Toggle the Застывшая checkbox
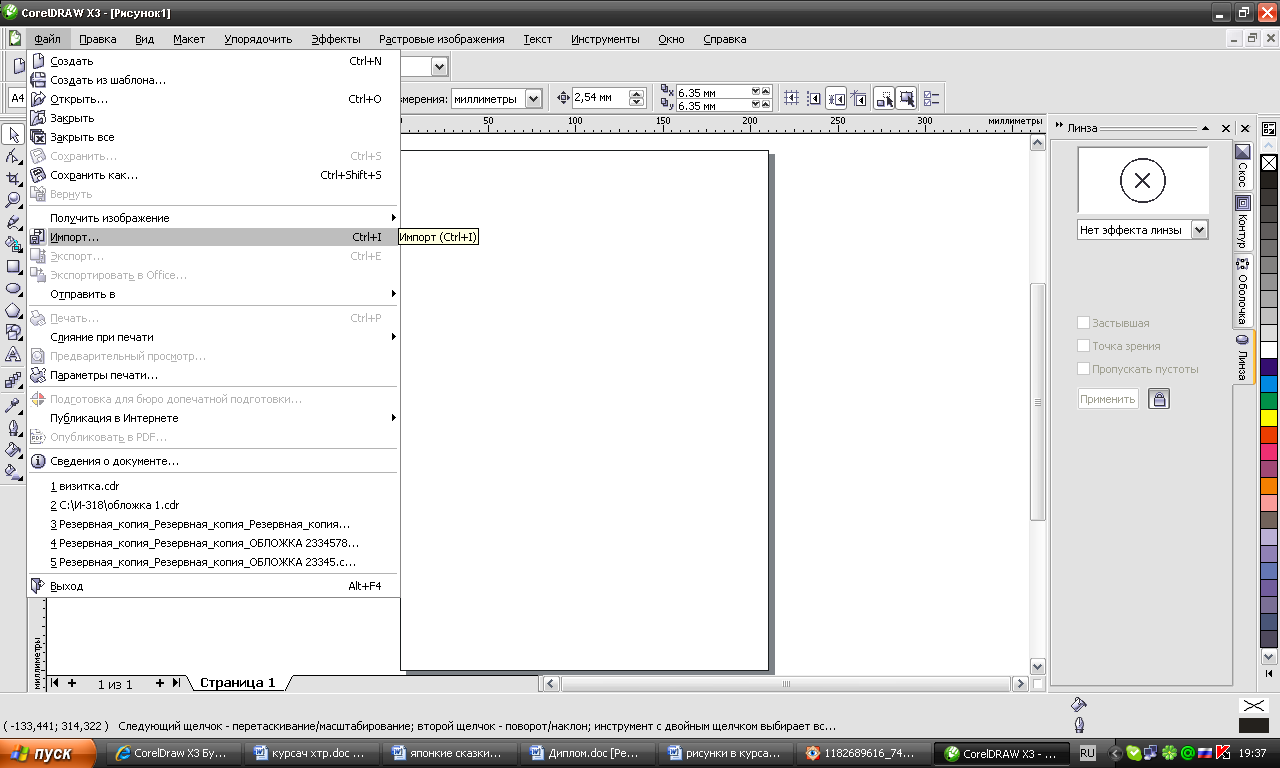 [x=1083, y=323]
